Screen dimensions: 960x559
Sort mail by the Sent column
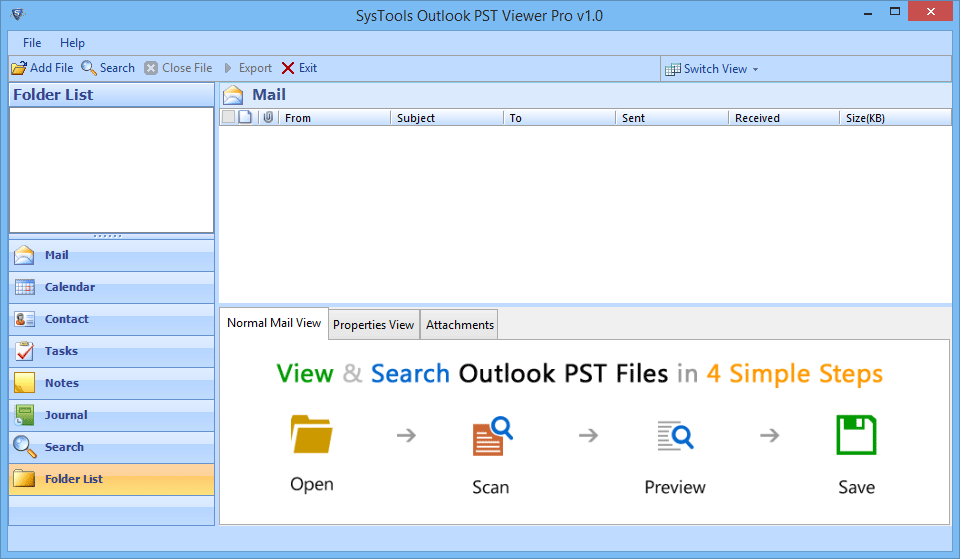coord(672,118)
